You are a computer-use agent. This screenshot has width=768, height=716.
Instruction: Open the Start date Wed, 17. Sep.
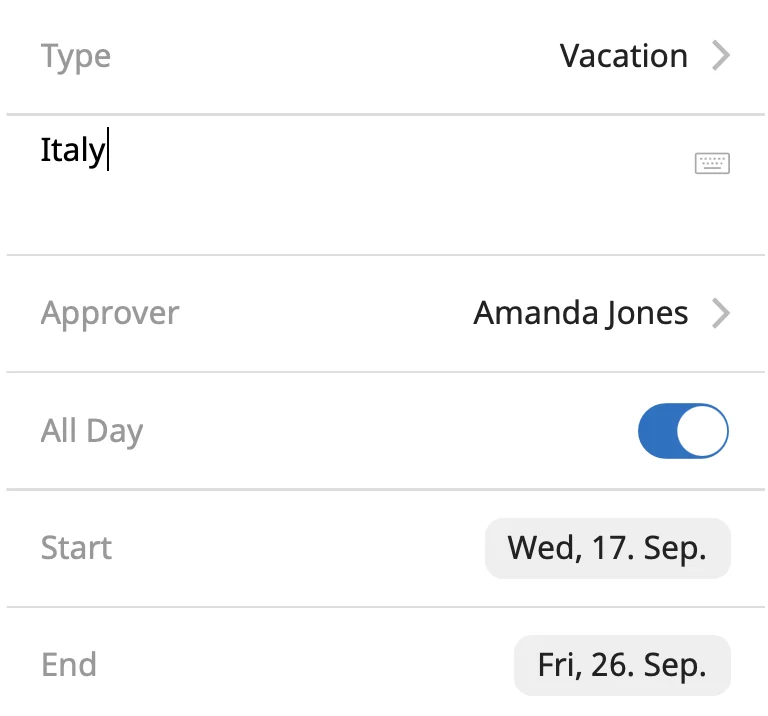coord(607,548)
